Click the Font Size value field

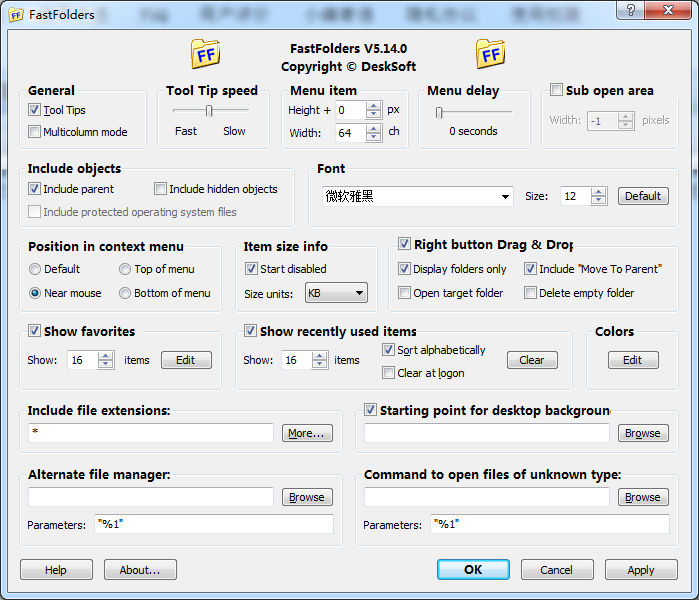[x=576, y=196]
